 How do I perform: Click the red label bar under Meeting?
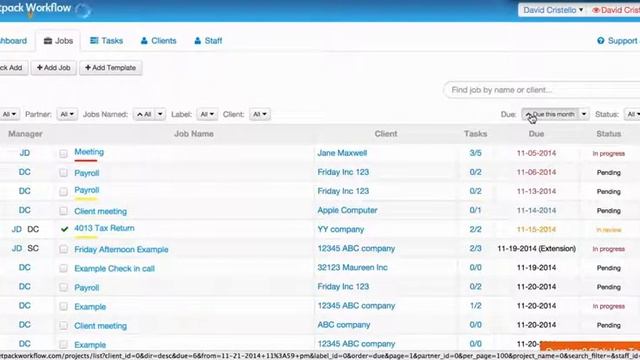point(86,160)
